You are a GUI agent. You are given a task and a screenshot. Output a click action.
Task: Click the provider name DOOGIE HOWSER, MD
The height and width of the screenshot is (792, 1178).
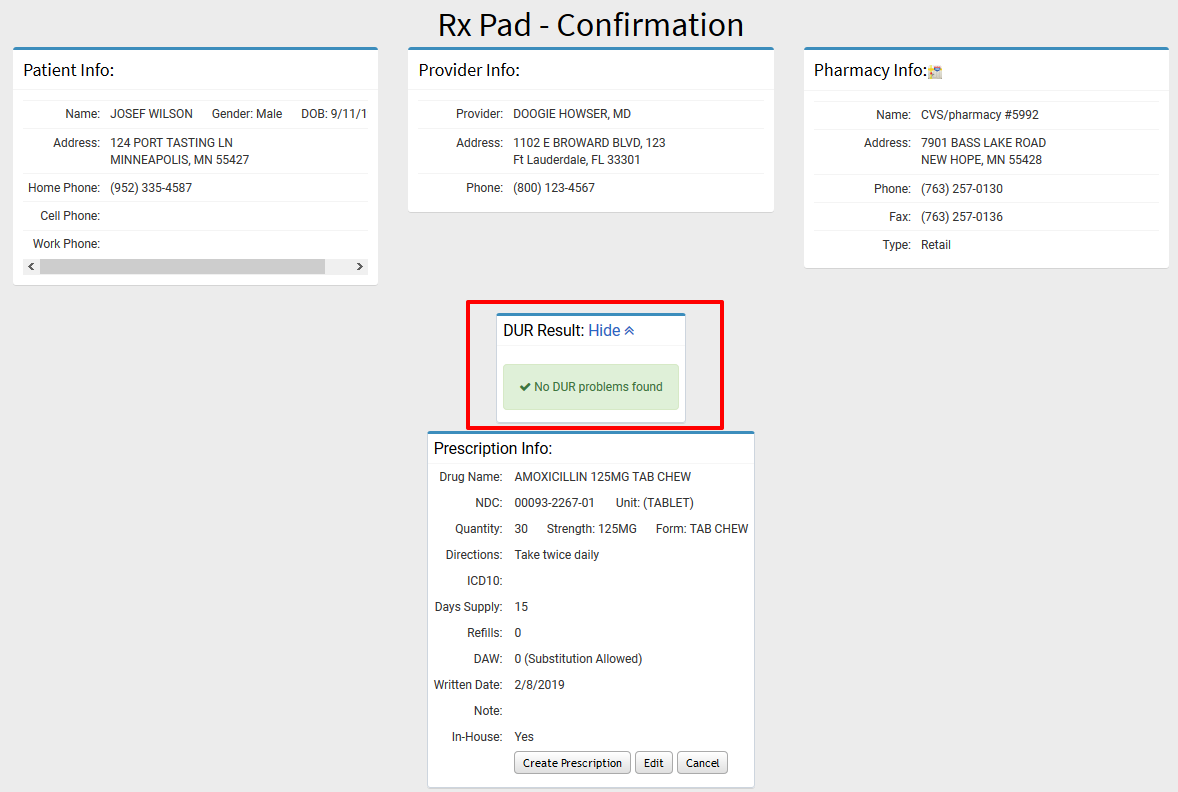click(x=572, y=114)
